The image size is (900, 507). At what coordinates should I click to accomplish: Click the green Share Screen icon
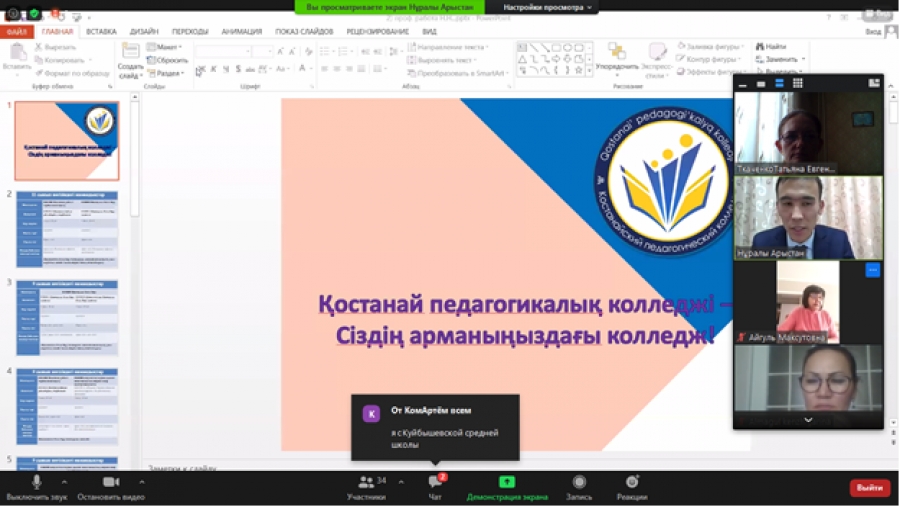(507, 482)
